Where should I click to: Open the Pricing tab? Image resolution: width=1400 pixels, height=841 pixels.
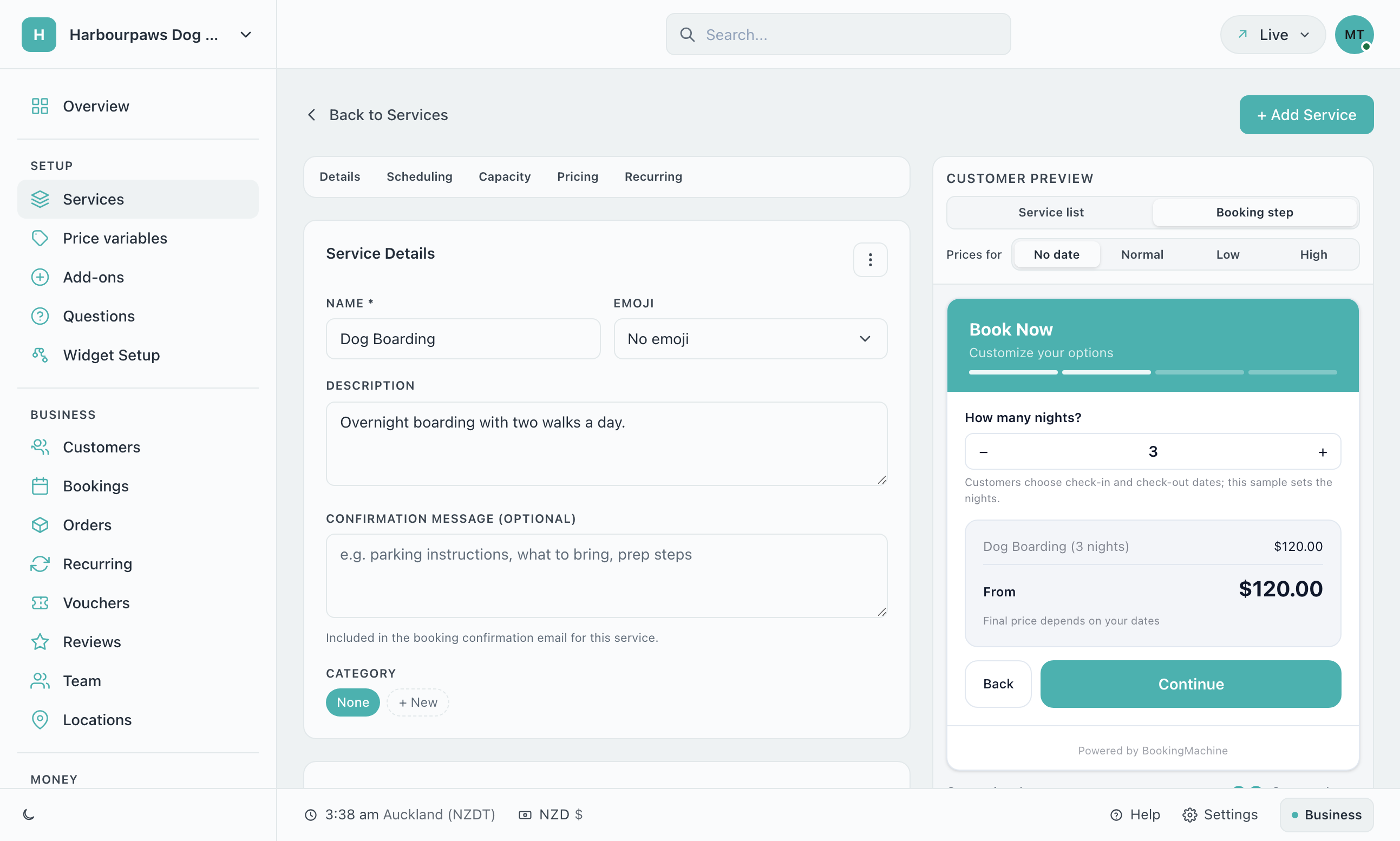[x=578, y=176]
